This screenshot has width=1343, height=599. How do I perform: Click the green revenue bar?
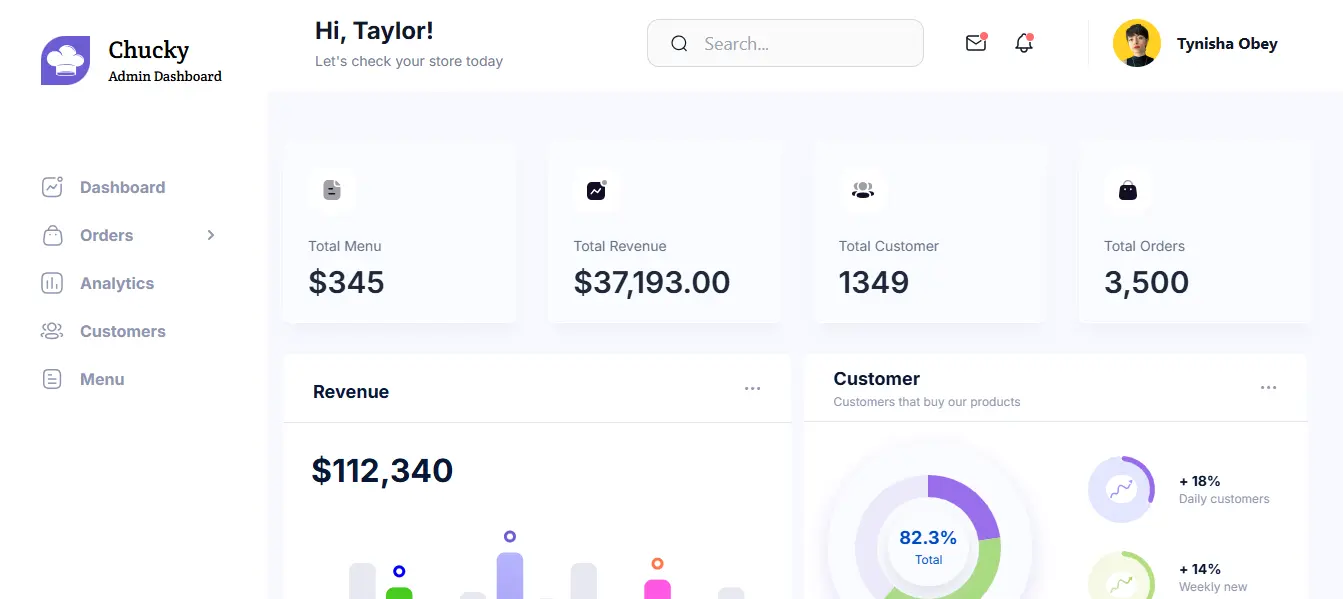pyautogui.click(x=399, y=593)
